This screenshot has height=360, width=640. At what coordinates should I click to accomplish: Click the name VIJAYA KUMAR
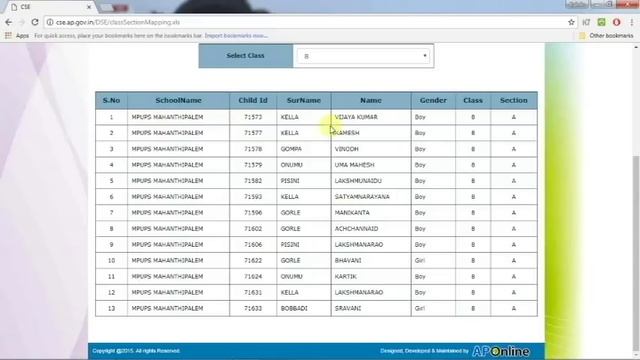click(356, 117)
